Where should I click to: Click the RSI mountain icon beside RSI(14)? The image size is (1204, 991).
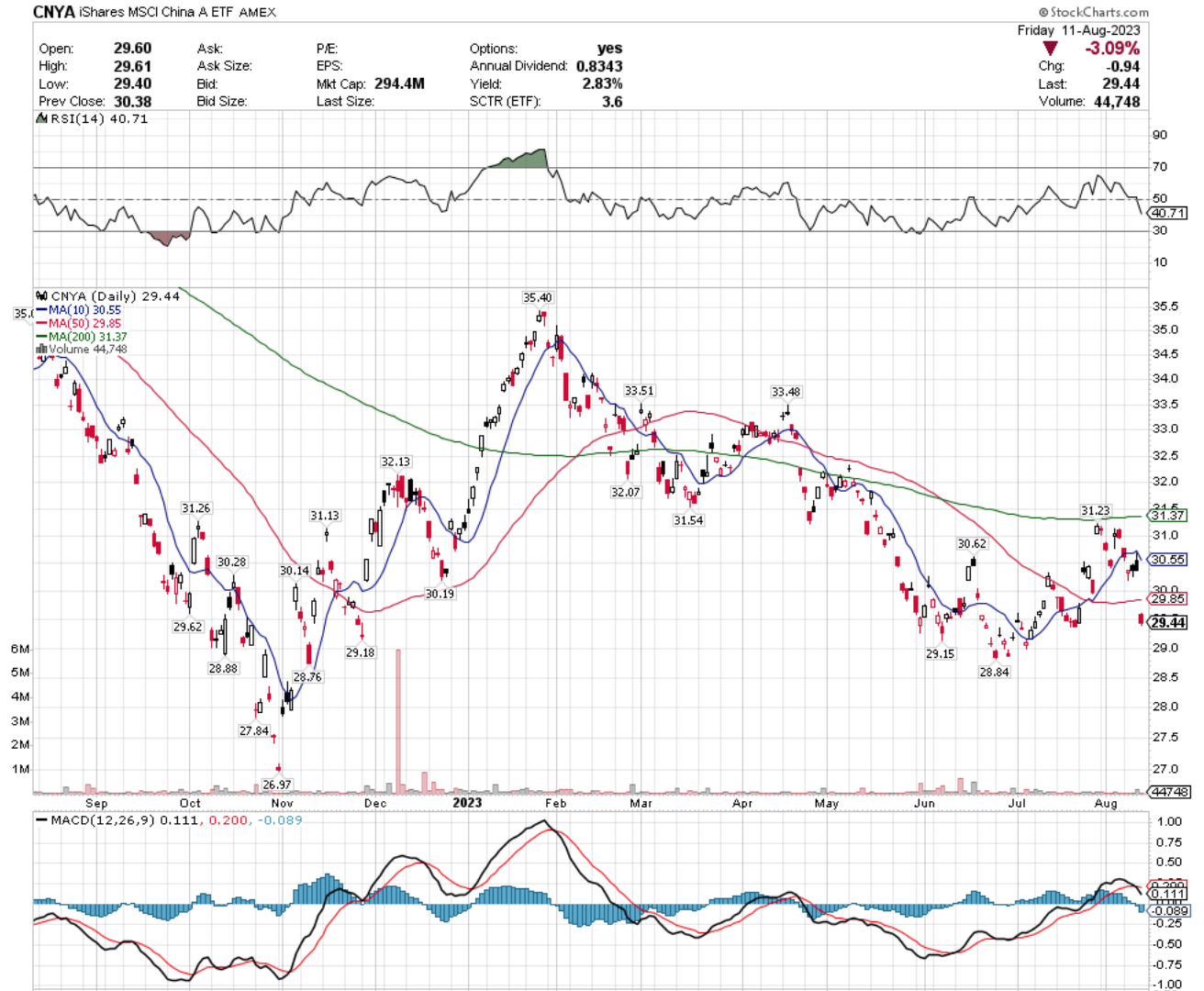pos(40,118)
